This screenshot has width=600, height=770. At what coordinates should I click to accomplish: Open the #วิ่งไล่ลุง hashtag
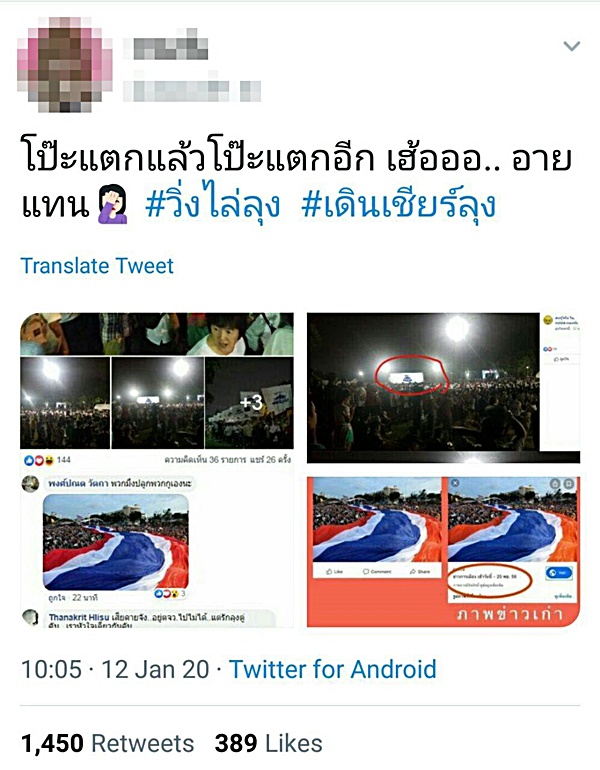coord(213,205)
